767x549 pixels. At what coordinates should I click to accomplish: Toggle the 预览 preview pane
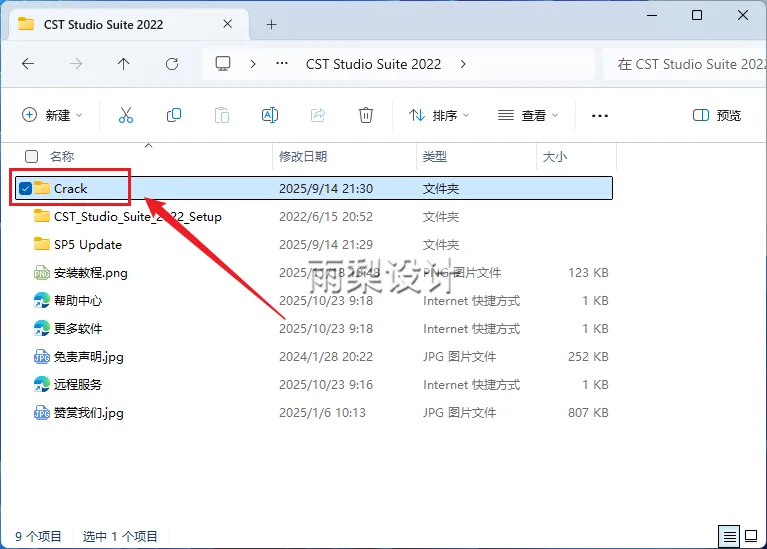[x=717, y=115]
